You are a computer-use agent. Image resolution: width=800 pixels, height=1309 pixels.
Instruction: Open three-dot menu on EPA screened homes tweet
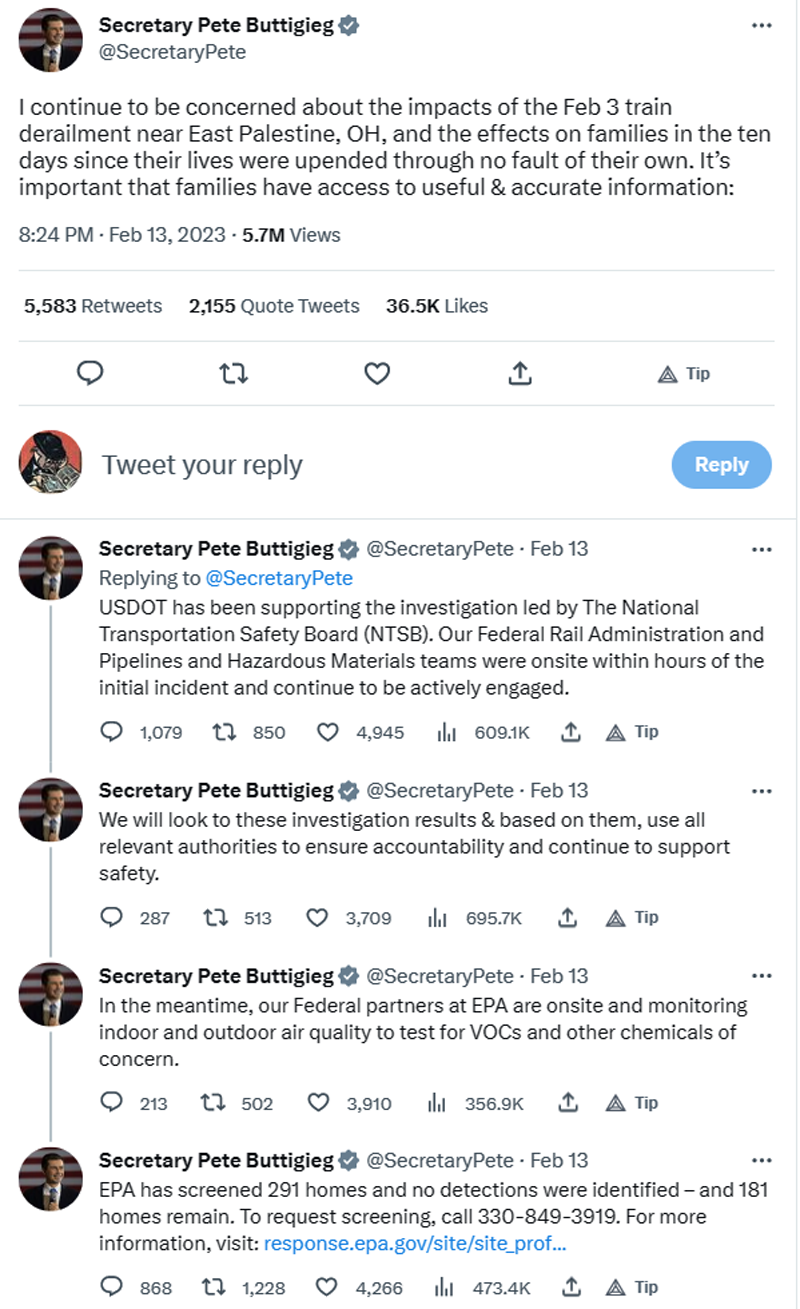pyautogui.click(x=762, y=1161)
